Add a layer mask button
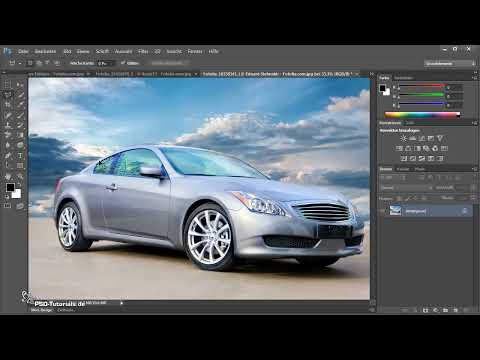 tap(426, 310)
